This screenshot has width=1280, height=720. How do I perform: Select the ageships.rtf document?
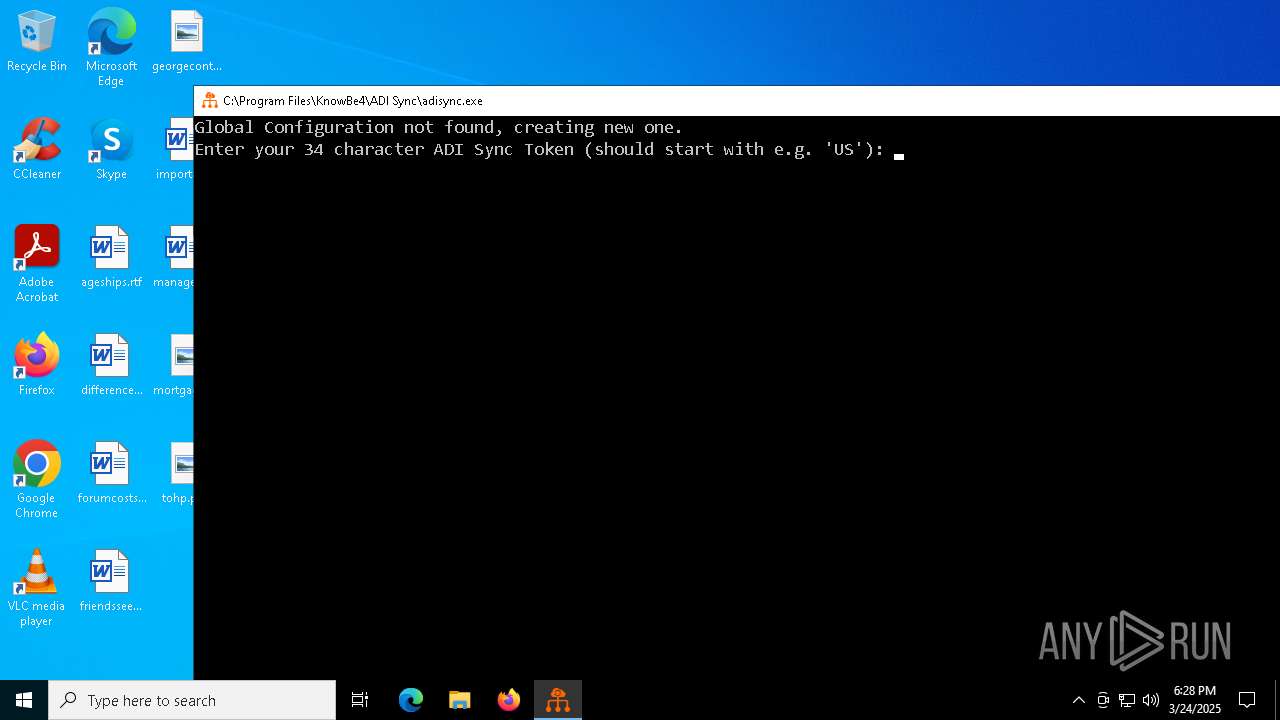[x=111, y=258]
